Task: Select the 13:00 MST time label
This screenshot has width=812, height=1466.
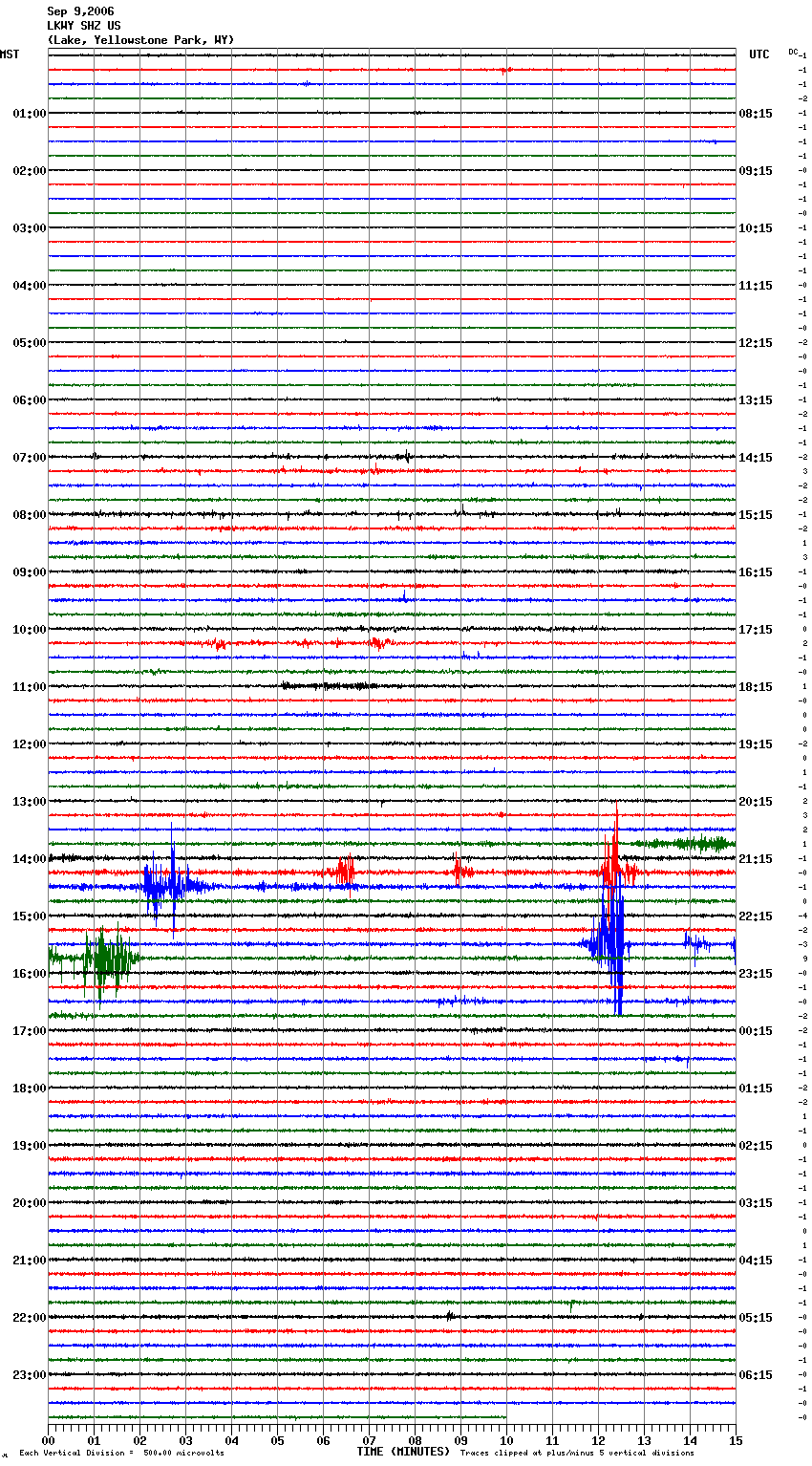Action: 29,802
